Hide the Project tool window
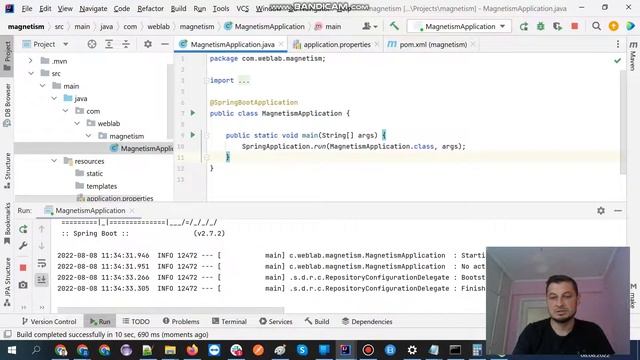 click(x=165, y=44)
